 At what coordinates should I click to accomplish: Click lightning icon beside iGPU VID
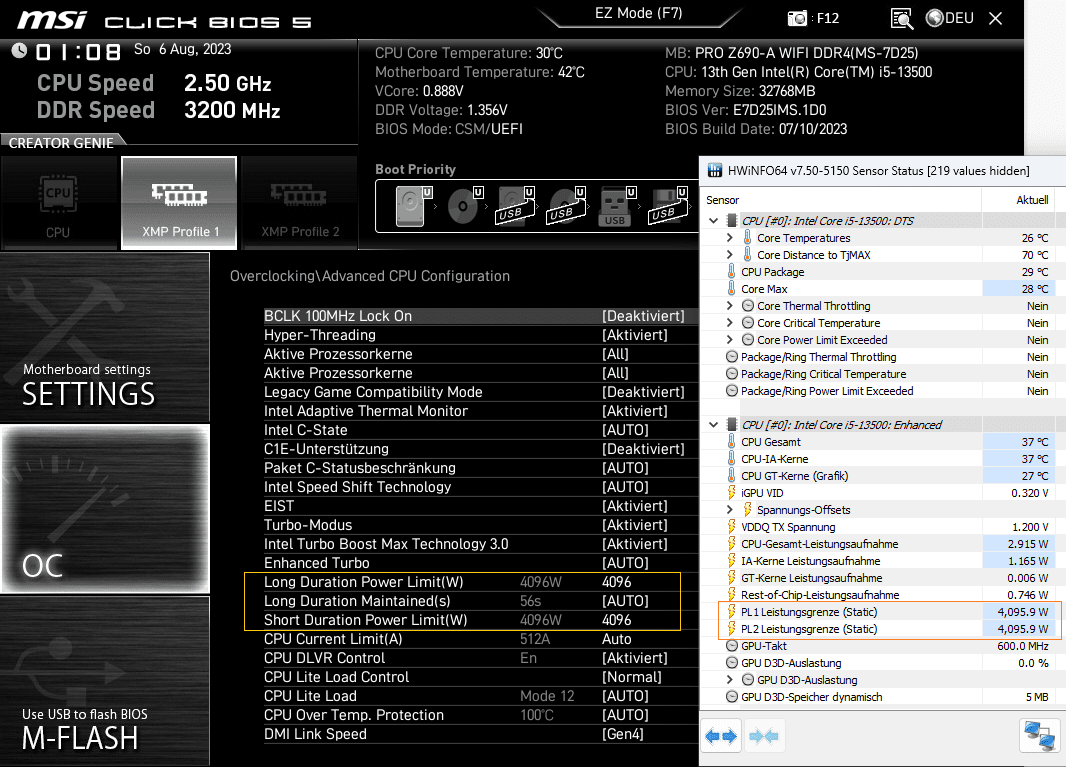(x=732, y=492)
